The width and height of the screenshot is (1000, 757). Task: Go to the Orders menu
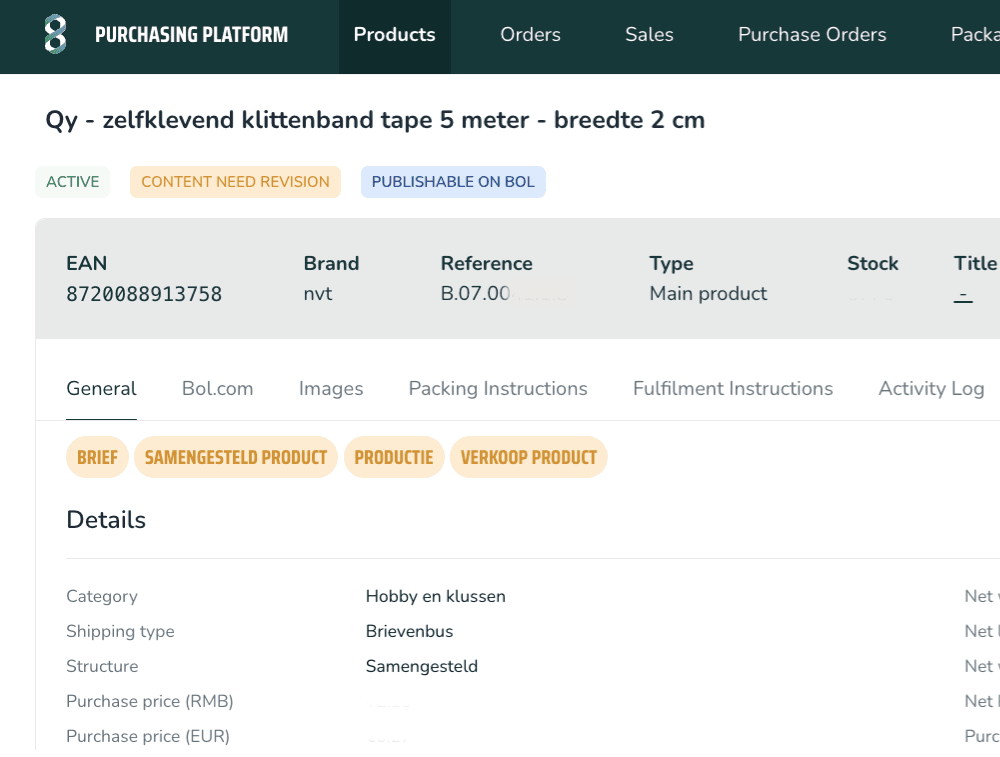pyautogui.click(x=530, y=35)
